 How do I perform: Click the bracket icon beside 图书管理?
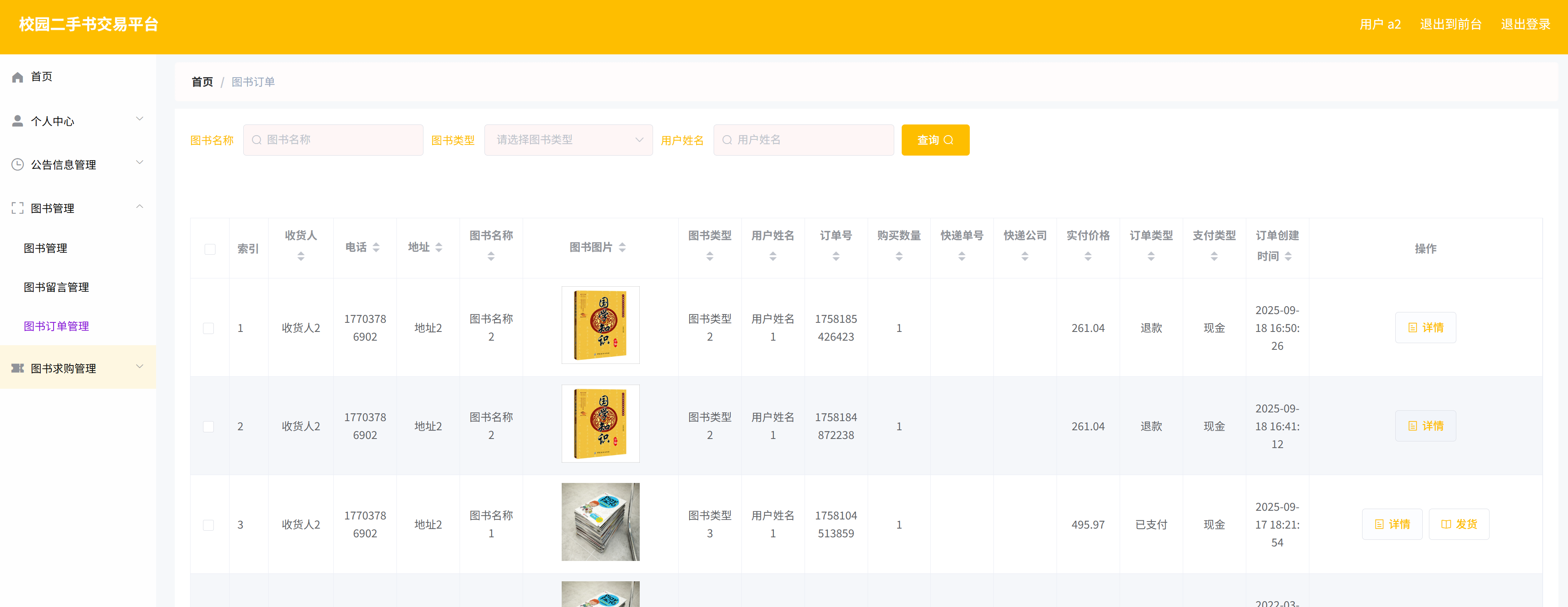(18, 209)
